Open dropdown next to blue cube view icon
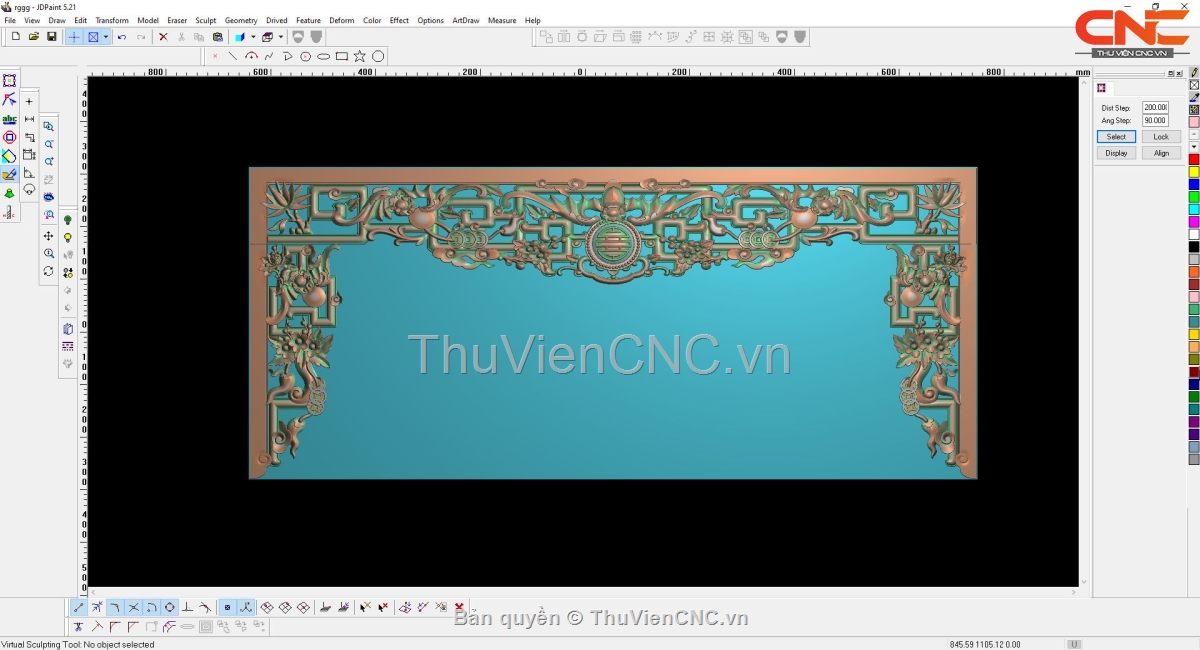Screen dimensions: 1200x650 pyautogui.click(x=253, y=37)
